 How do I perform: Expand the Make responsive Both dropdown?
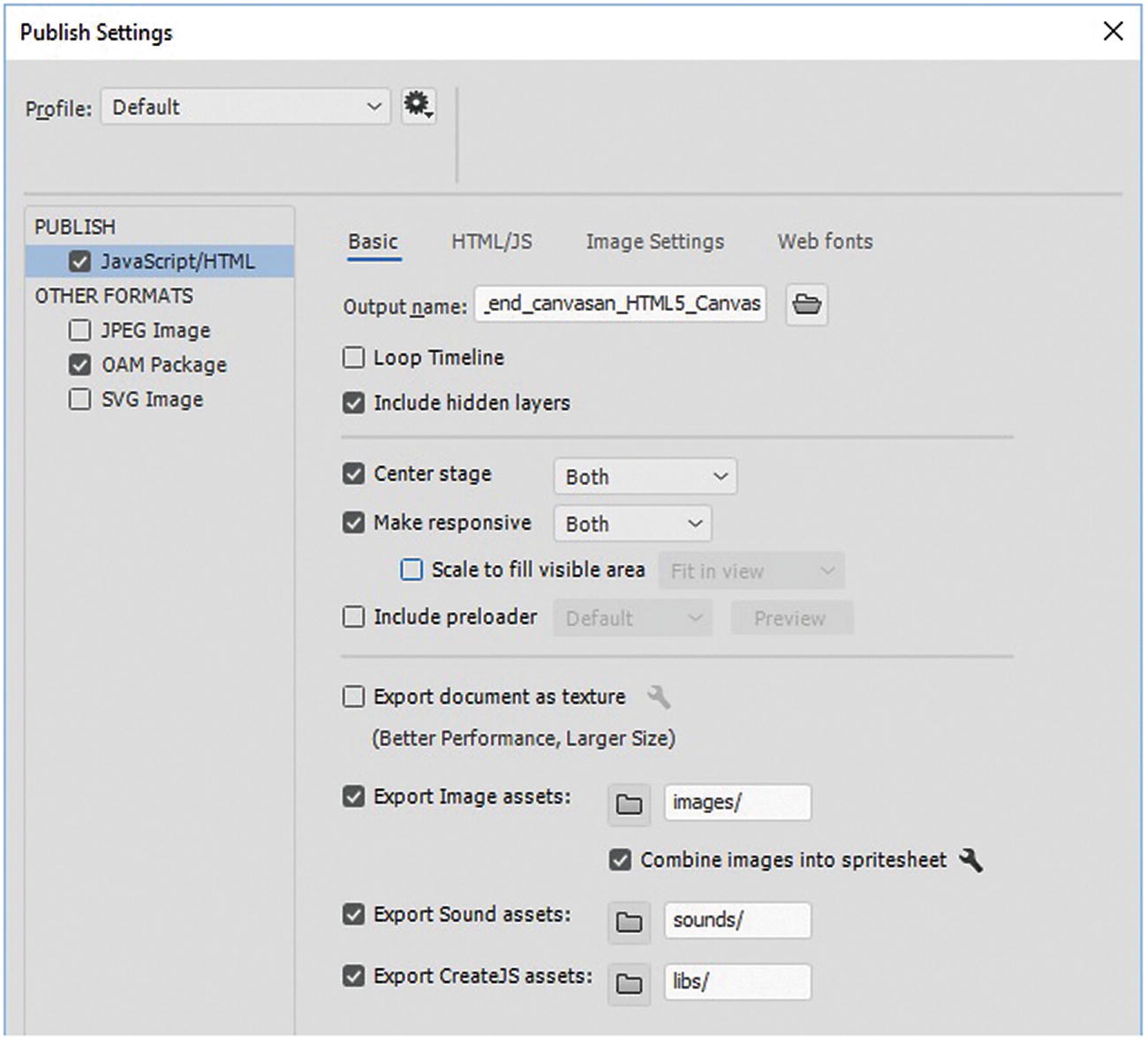click(x=632, y=524)
